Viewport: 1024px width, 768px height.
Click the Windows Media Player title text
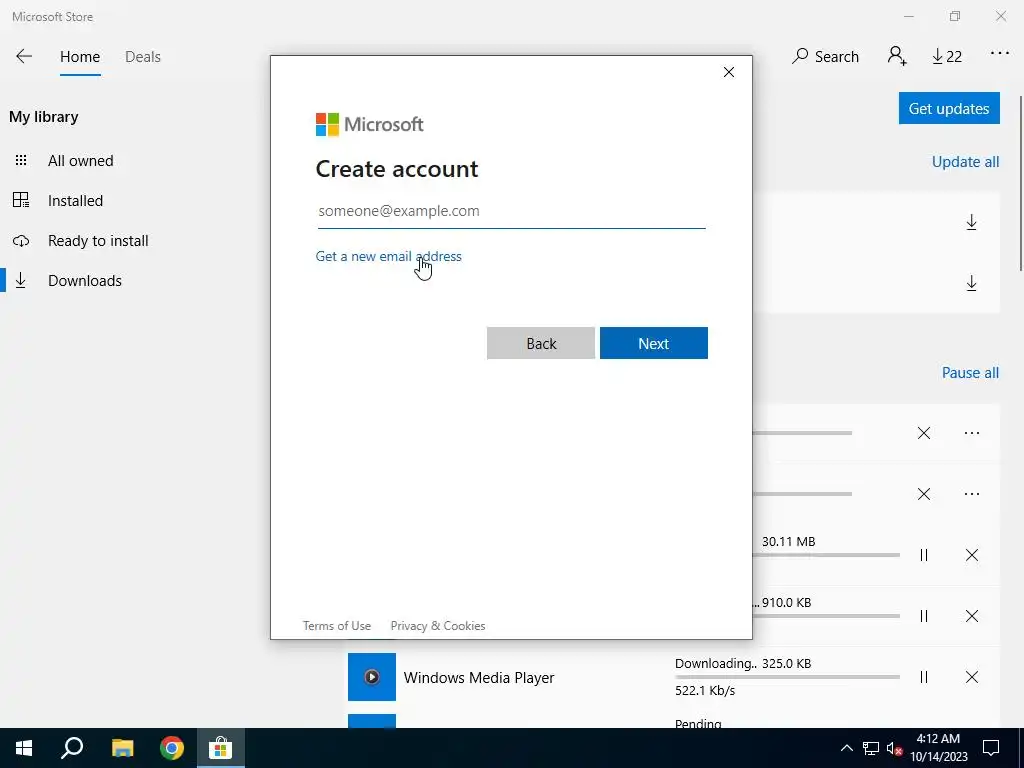click(x=479, y=678)
